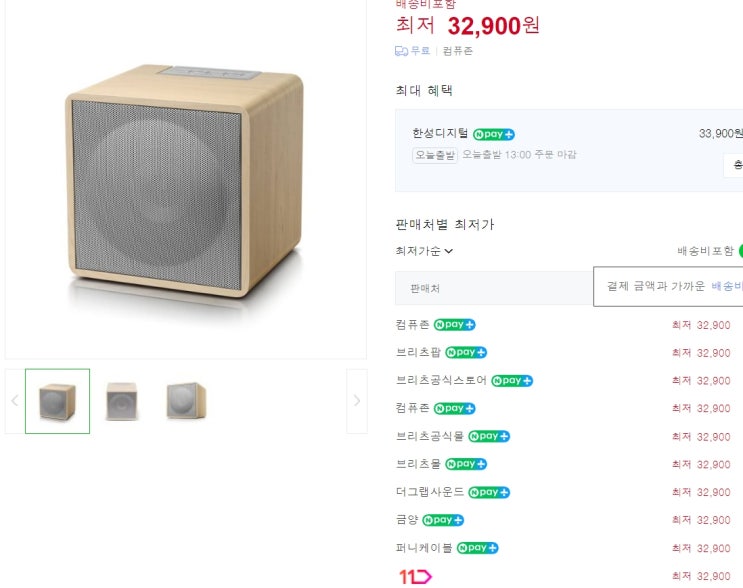The image size is (743, 588).
Task: Click the N pay badge next to 브리츠팝
Action: click(466, 353)
